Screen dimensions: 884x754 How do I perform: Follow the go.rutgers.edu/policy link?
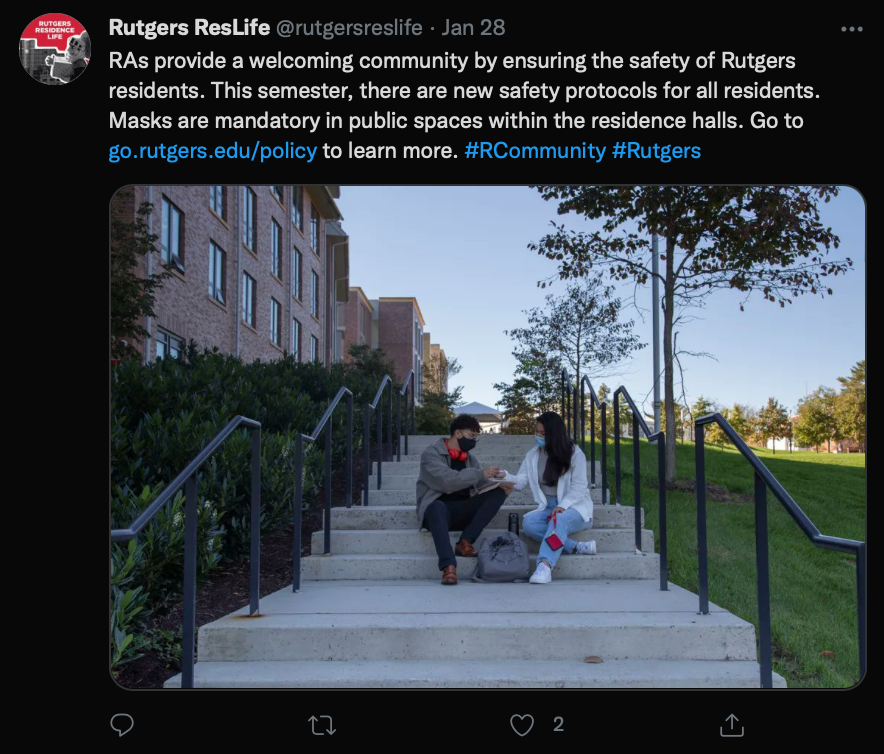pyautogui.click(x=213, y=151)
